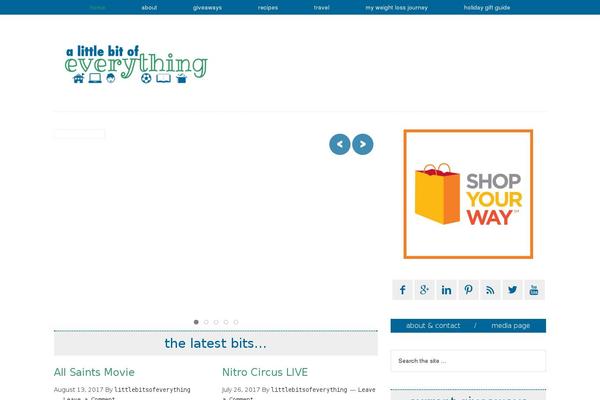Open the Google Plus social icon
Viewport: 600px width, 400px height.
click(x=424, y=290)
